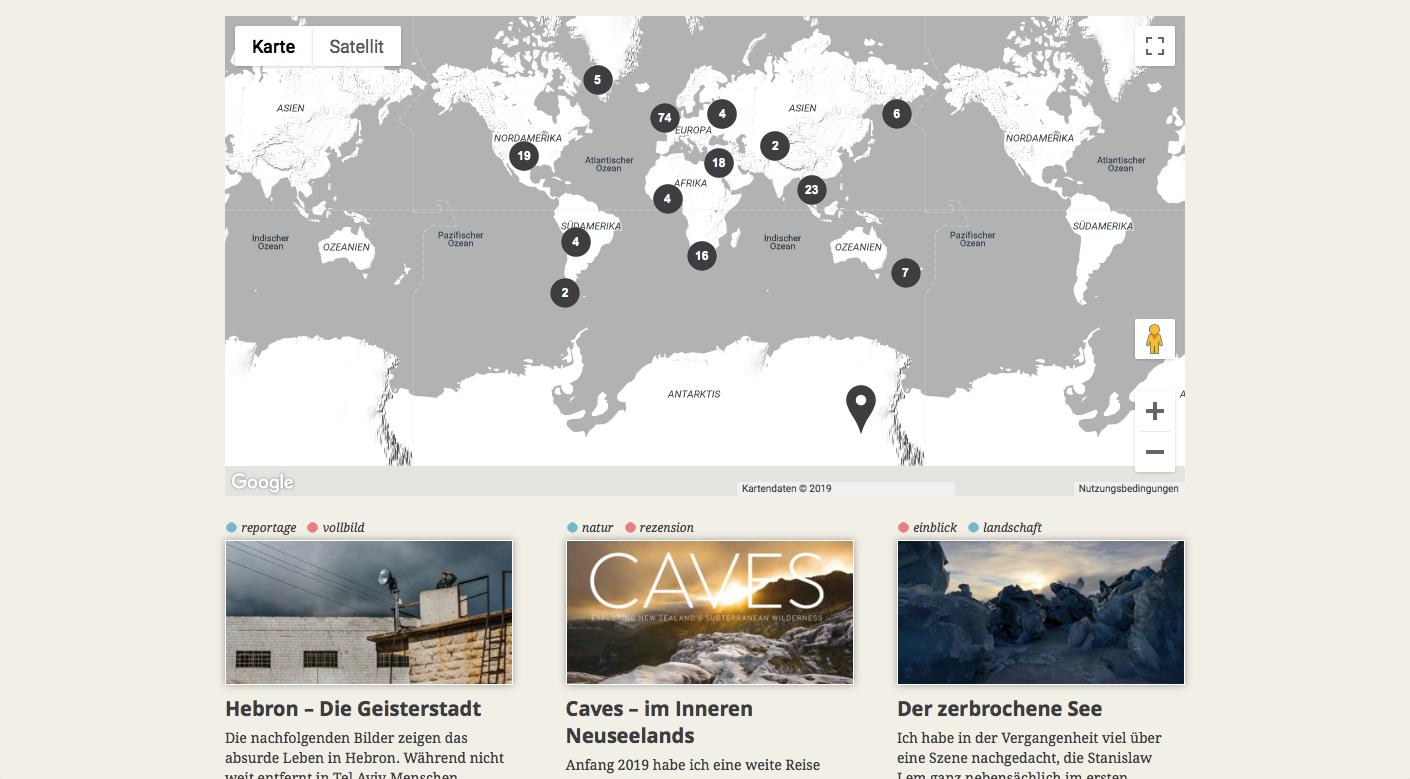This screenshot has height=779, width=1410.
Task: Filter by the landschaft tag
Action: [1012, 528]
